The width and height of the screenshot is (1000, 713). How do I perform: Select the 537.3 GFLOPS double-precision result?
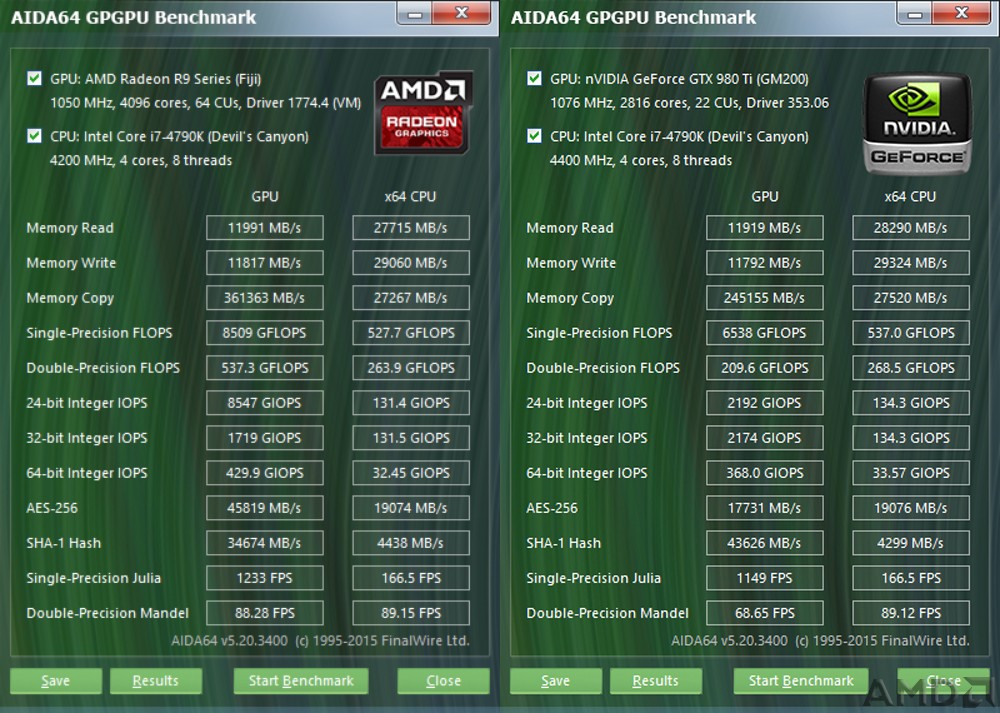265,368
